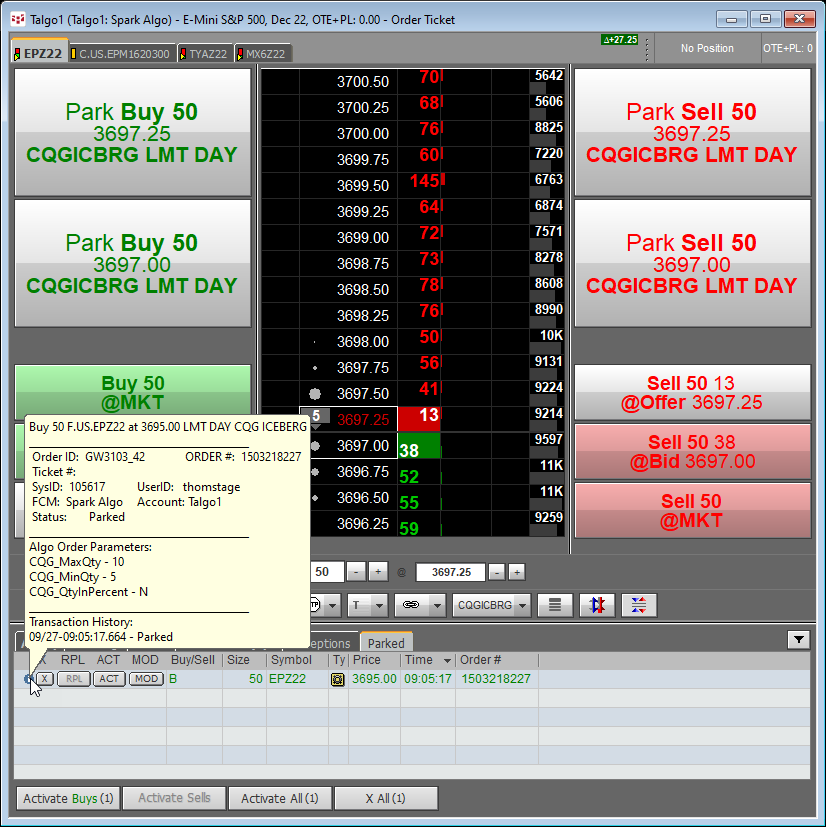Click the link icon in the toolbar

410,605
